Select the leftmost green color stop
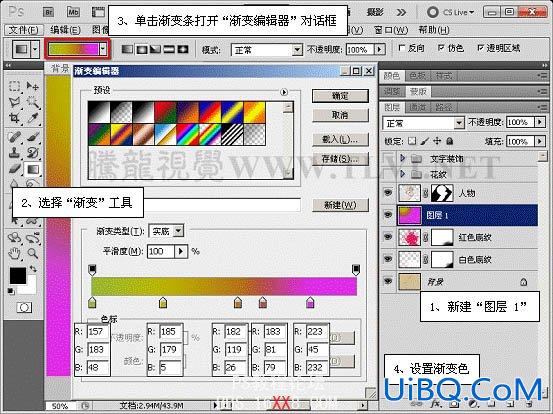The height and width of the screenshot is (414, 553). 92,303
